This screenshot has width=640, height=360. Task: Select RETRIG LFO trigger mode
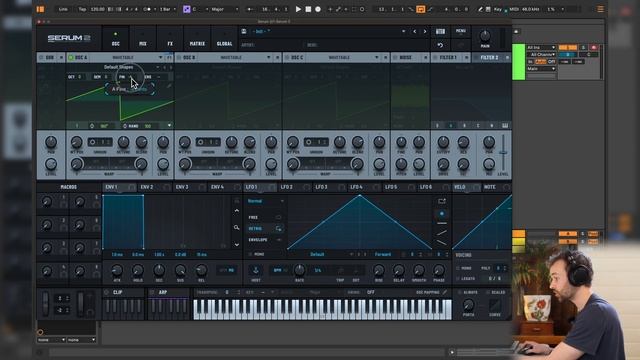click(264, 229)
